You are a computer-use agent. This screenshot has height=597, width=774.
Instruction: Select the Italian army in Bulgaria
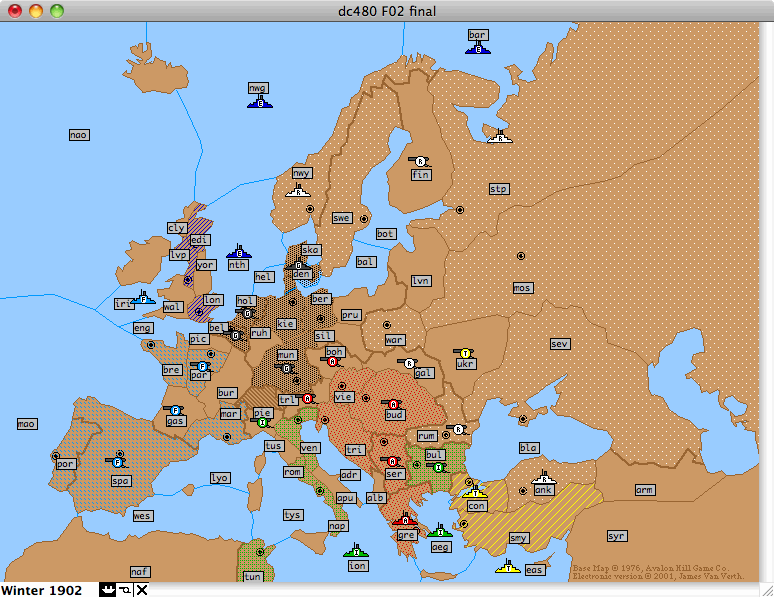(437, 467)
